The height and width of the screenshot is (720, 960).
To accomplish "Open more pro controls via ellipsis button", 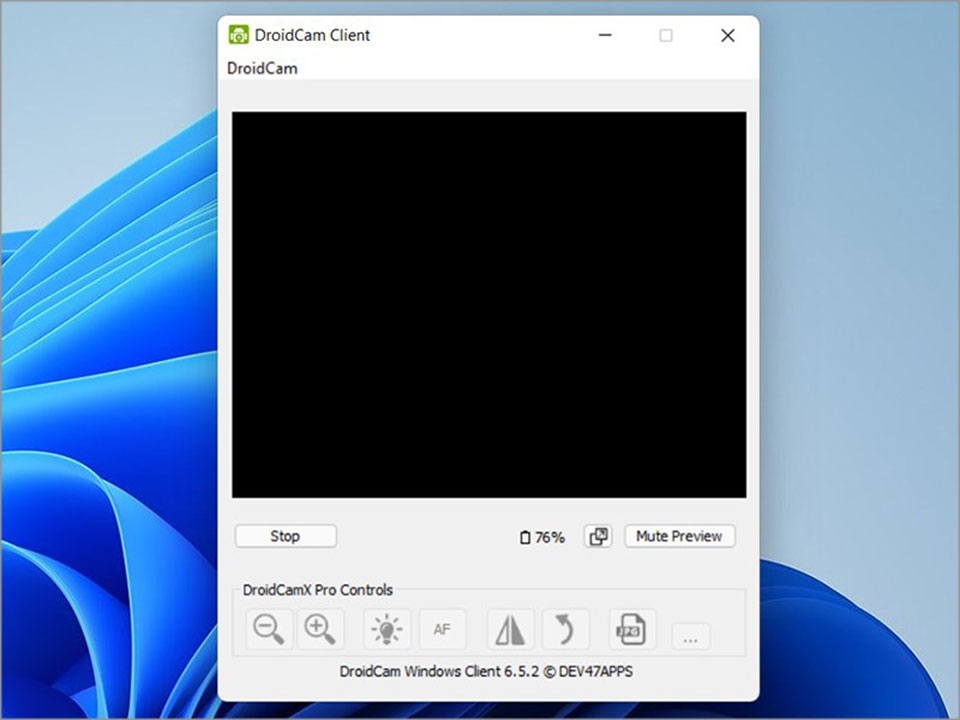I will point(691,637).
